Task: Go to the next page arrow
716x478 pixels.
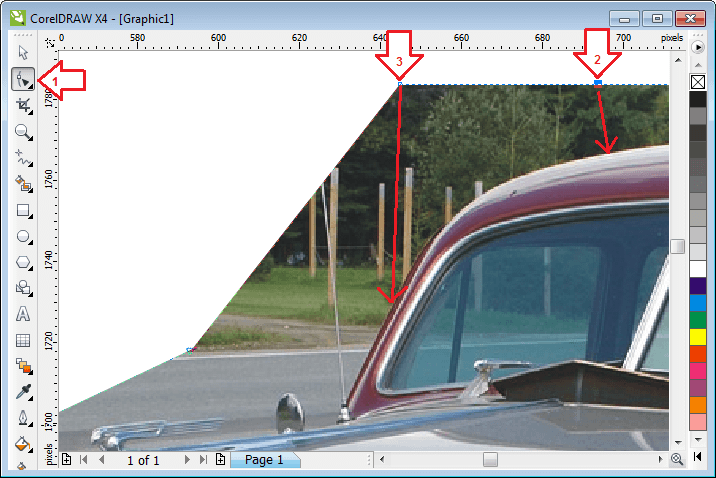Action: (x=187, y=460)
